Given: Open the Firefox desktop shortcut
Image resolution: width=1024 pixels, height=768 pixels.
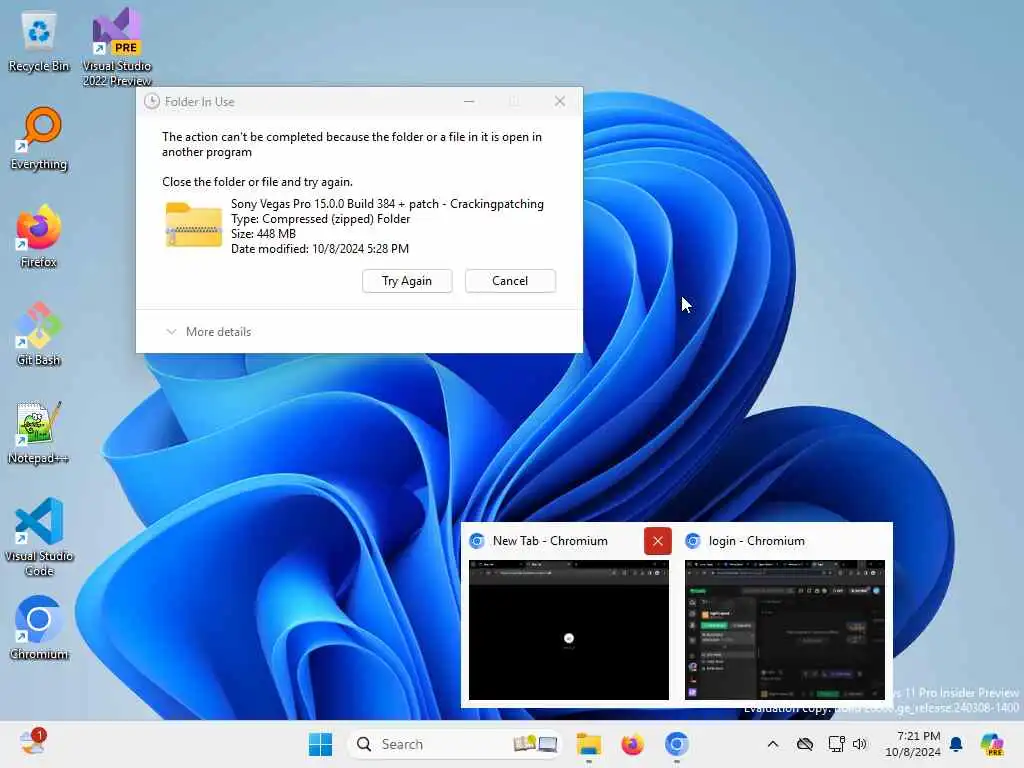Looking at the screenshot, I should click(x=39, y=236).
